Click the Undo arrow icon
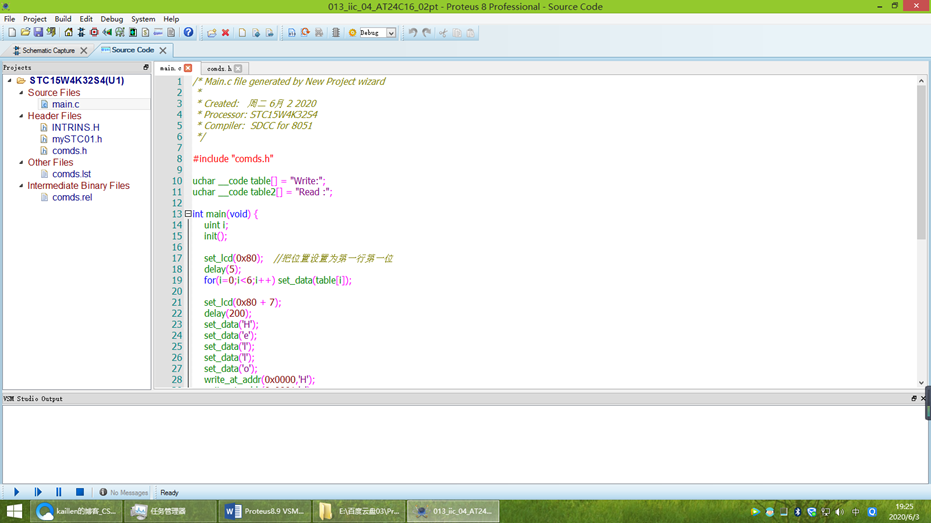Image resolution: width=931 pixels, height=524 pixels. [413, 33]
